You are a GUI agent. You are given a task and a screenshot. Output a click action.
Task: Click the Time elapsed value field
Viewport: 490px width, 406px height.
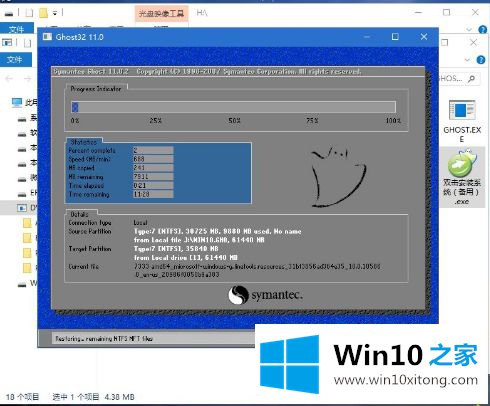click(153, 185)
